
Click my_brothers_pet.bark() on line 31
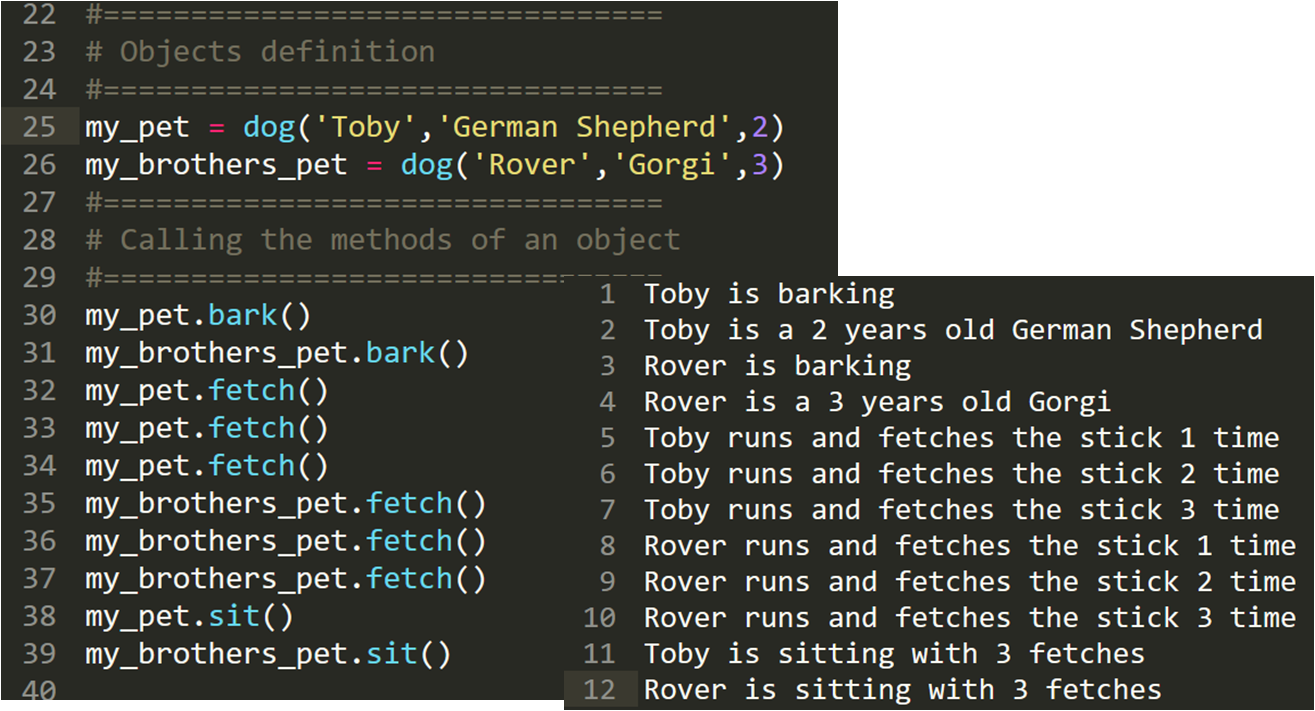276,353
